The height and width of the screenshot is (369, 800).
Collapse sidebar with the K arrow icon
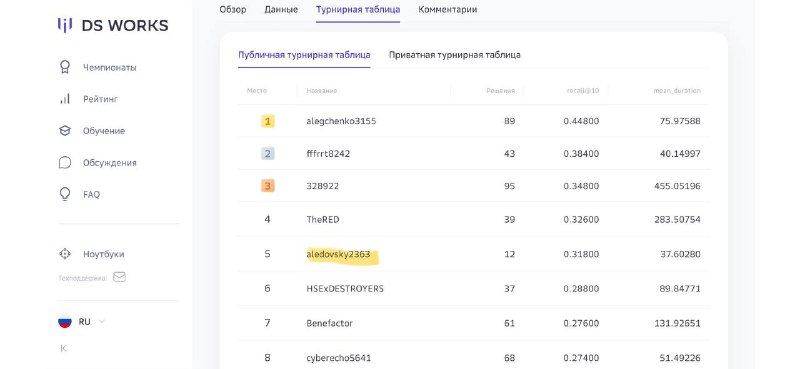click(64, 349)
